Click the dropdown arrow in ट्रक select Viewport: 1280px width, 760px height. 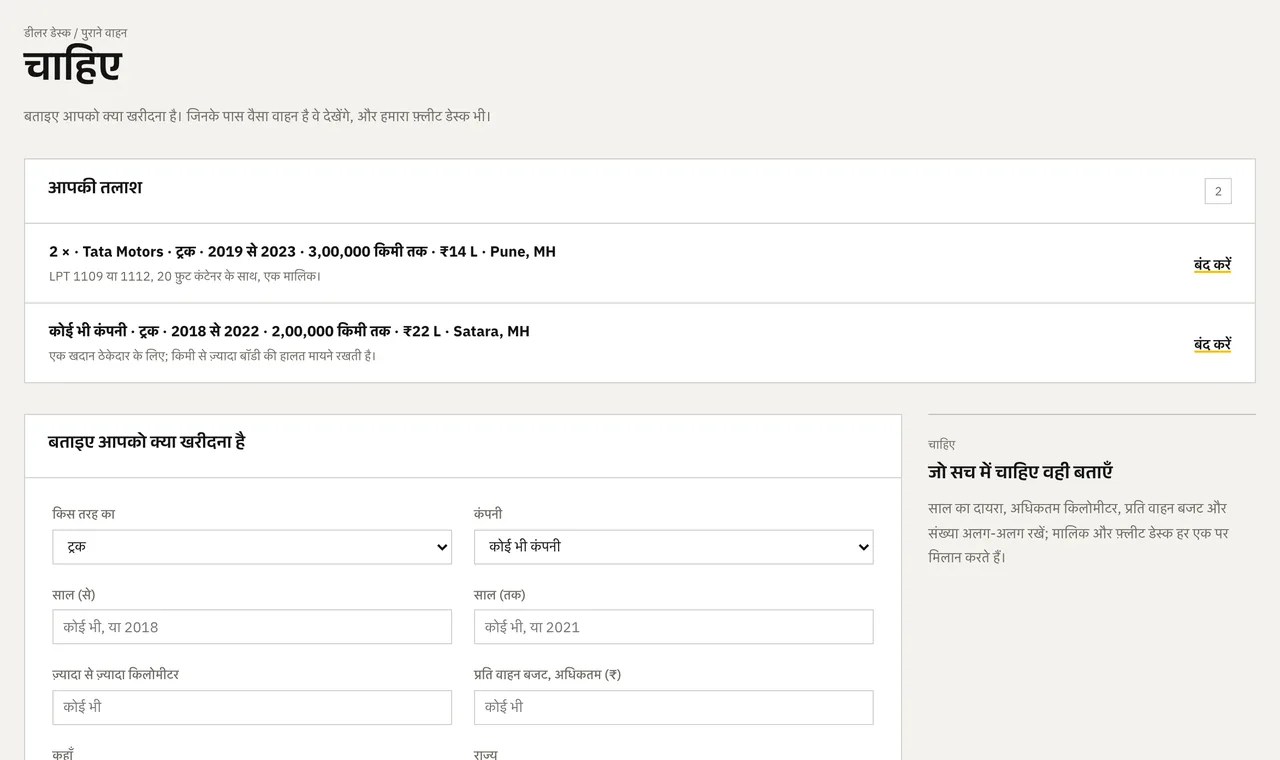(x=441, y=547)
